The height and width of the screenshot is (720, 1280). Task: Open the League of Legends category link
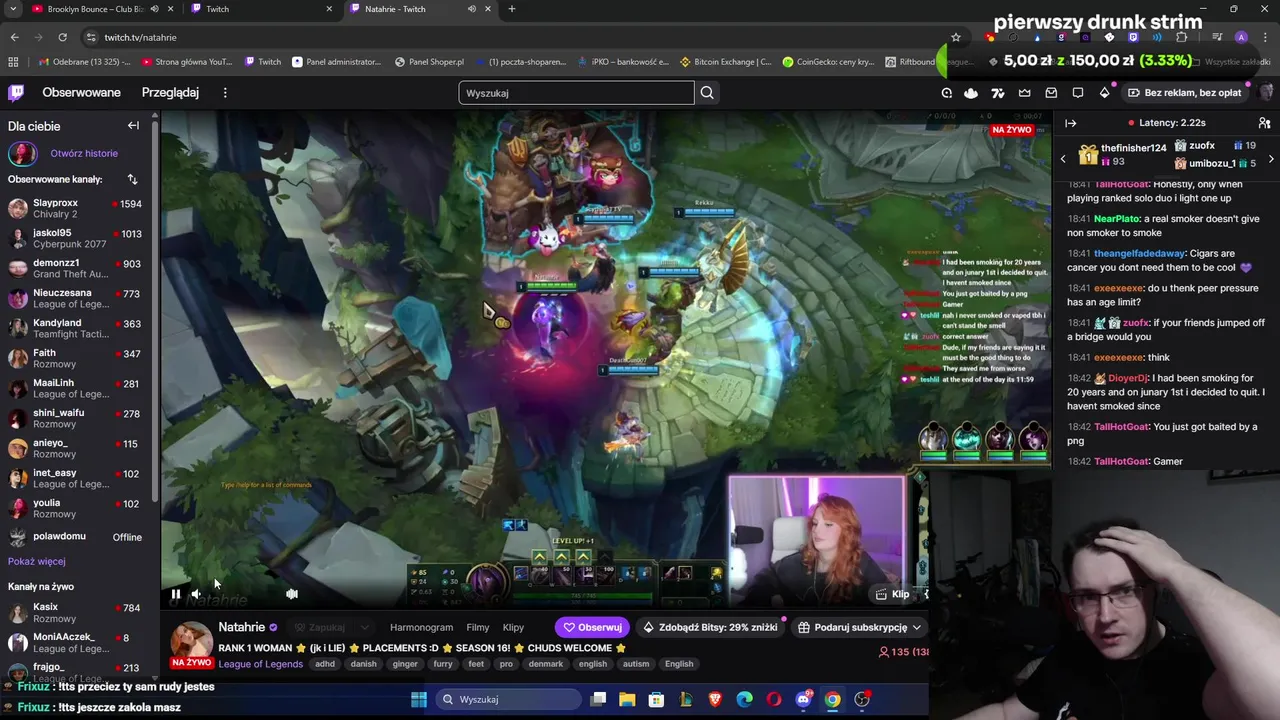pos(262,663)
